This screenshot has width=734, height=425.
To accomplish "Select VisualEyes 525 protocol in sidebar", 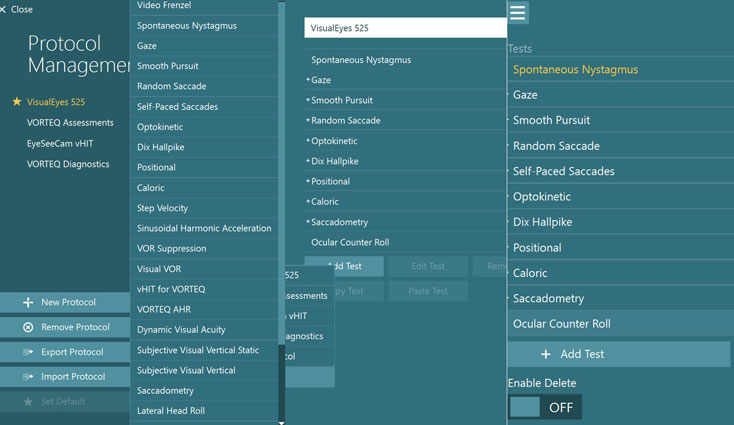I will [x=56, y=102].
